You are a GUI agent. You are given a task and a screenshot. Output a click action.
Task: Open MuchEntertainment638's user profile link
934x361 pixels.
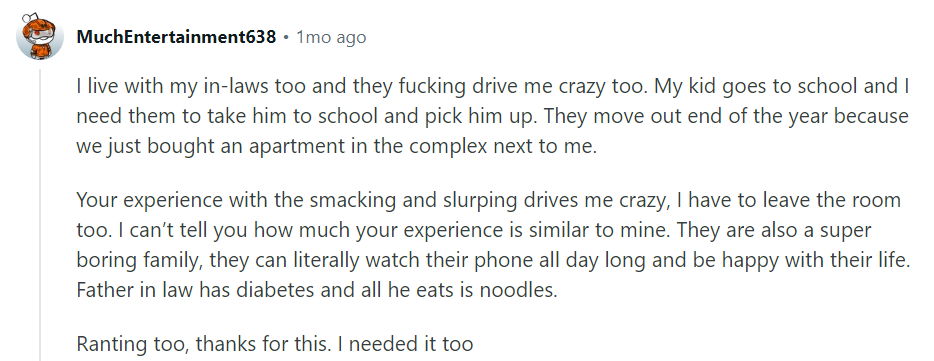coord(176,38)
